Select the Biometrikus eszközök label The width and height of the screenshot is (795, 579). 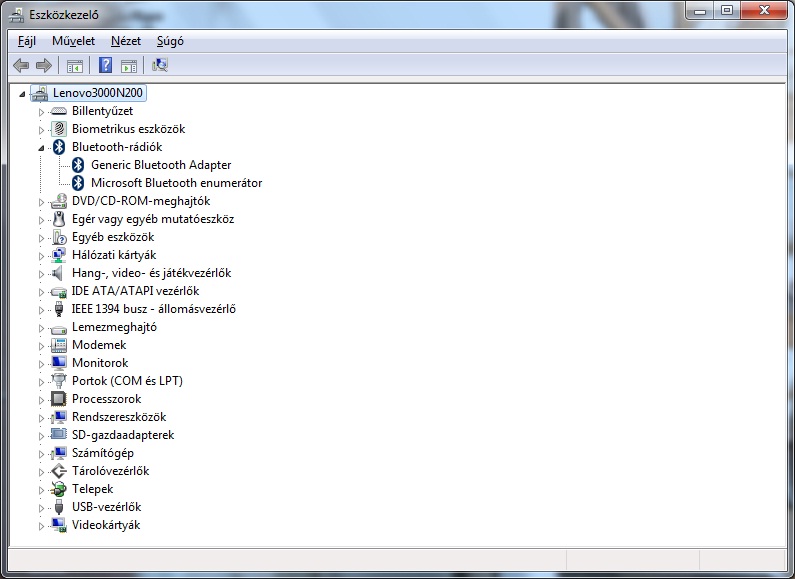(129, 129)
